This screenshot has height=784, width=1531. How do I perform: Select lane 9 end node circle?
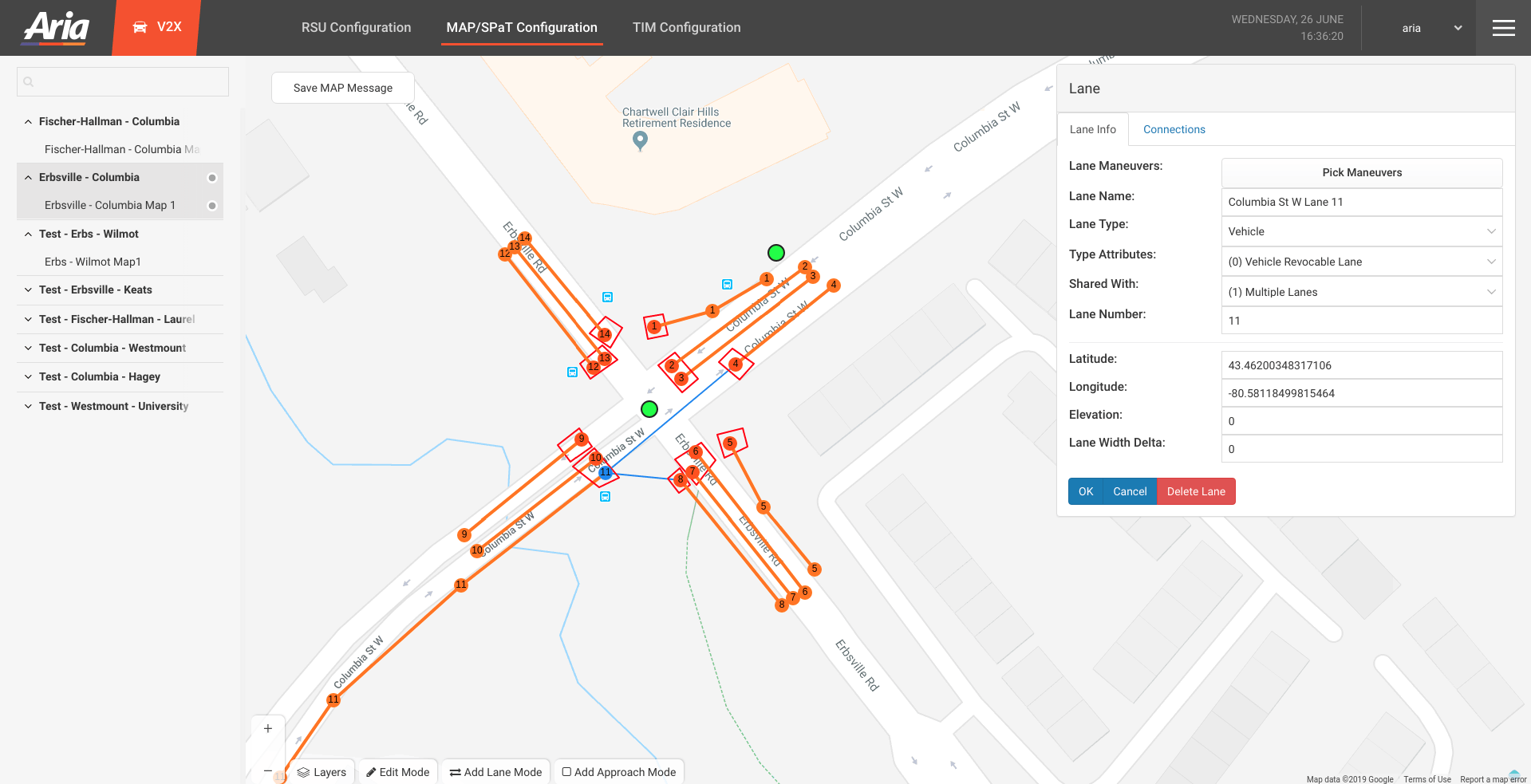pos(464,534)
